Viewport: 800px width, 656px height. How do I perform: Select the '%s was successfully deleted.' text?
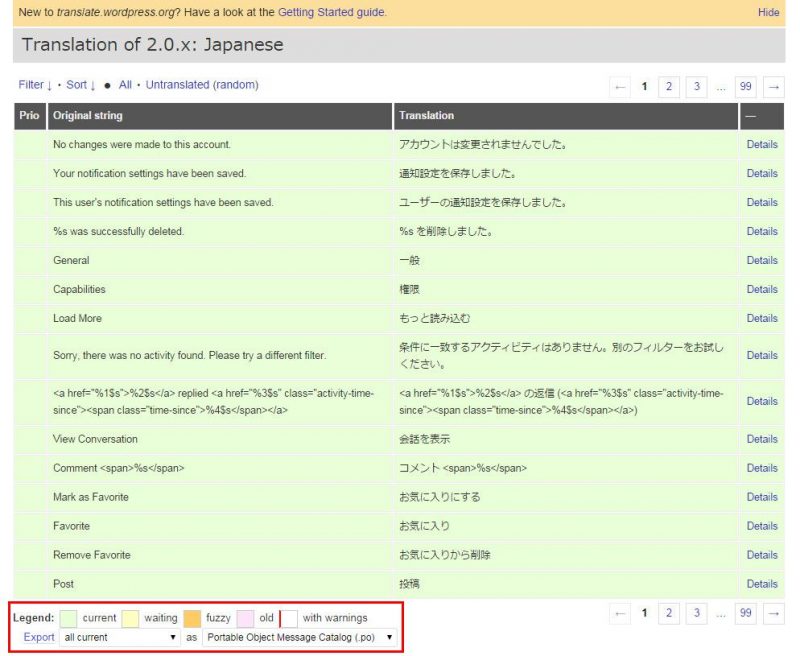118,232
